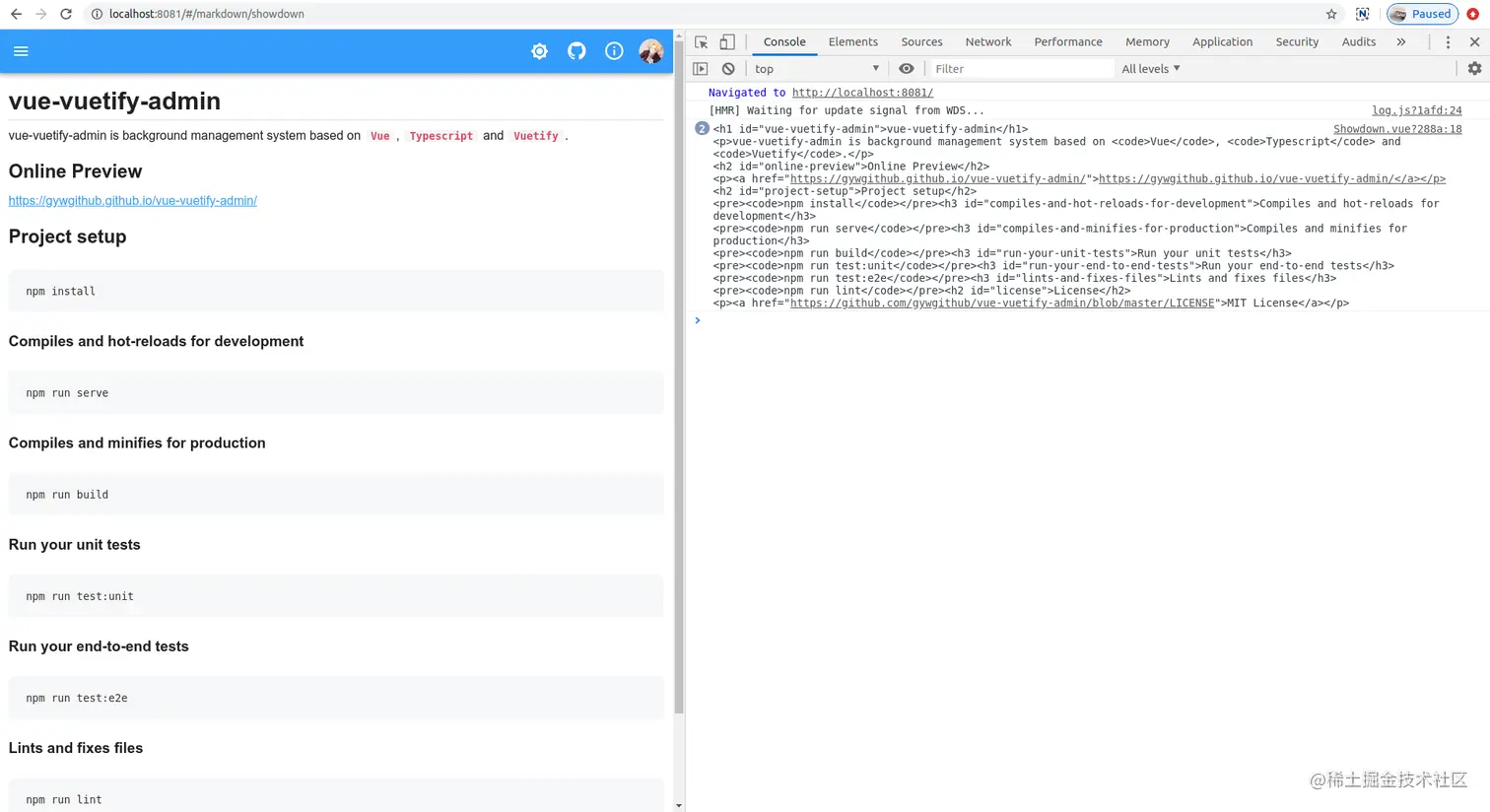Click the HMR waiting for update message
Image resolution: width=1490 pixels, height=812 pixels.
(x=847, y=110)
